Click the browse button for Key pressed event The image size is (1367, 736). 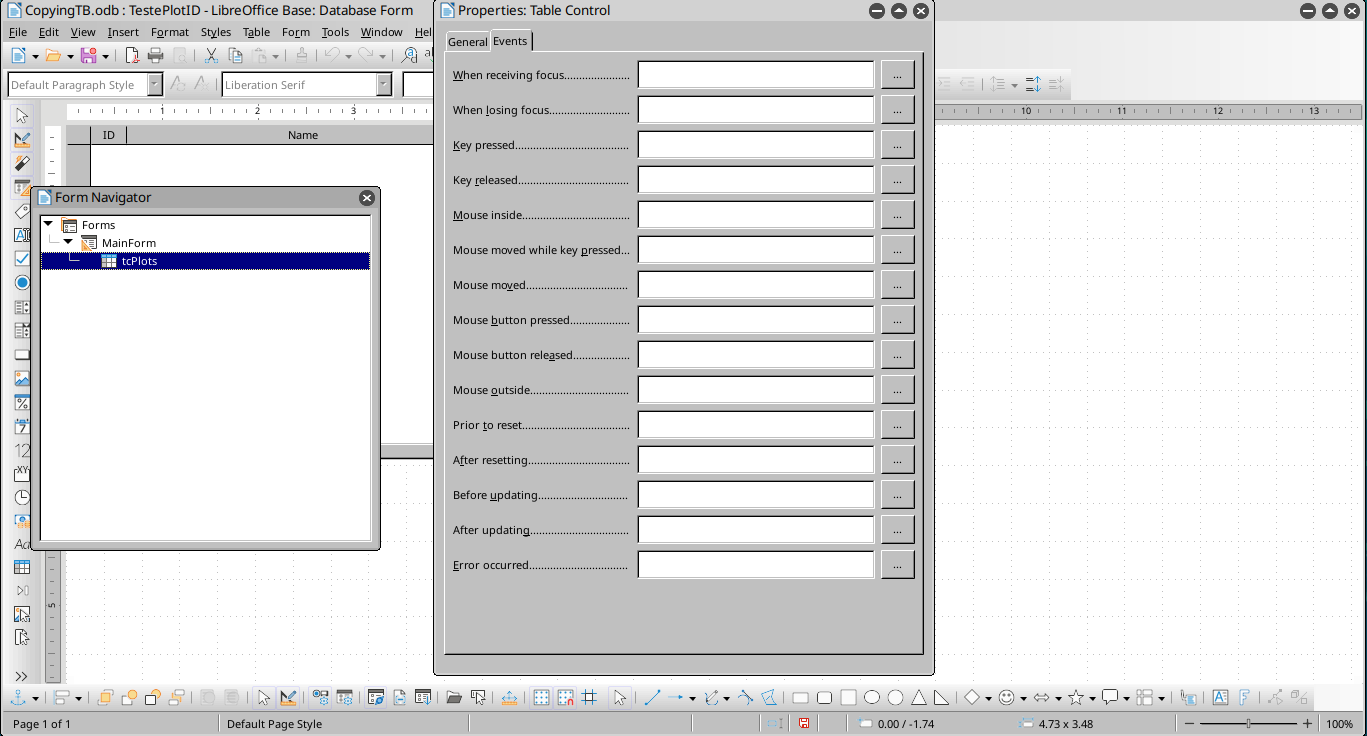(897, 145)
